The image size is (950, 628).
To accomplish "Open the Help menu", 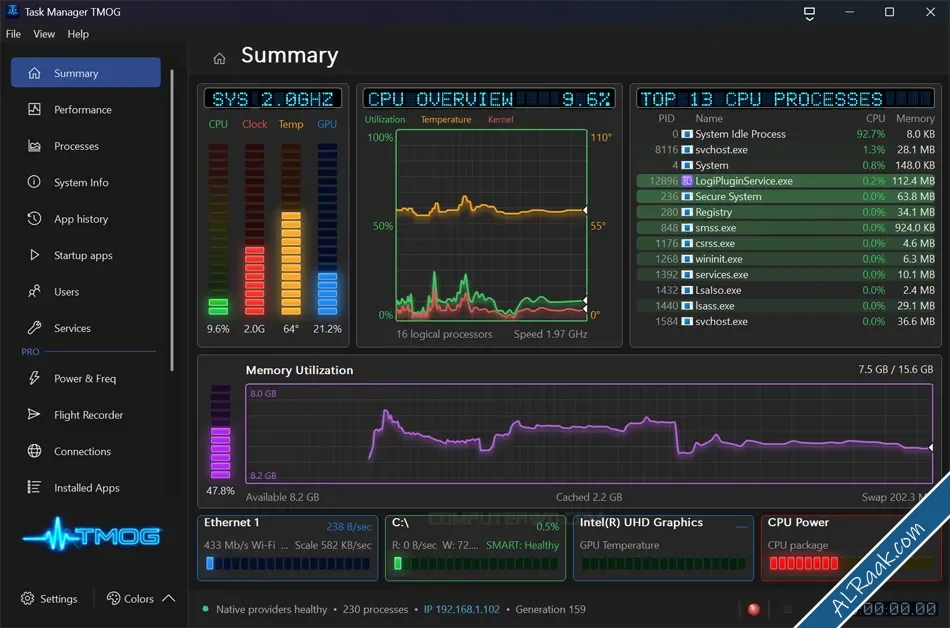I will (x=78, y=34).
